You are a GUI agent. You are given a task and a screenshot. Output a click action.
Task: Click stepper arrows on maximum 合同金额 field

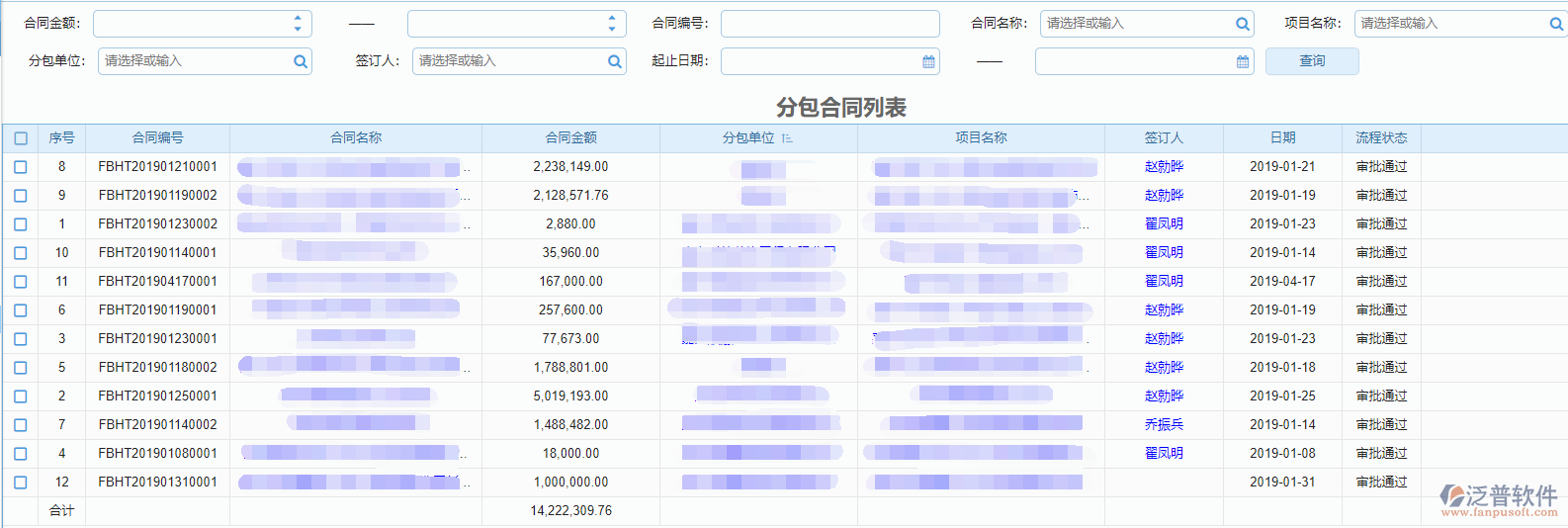(612, 24)
